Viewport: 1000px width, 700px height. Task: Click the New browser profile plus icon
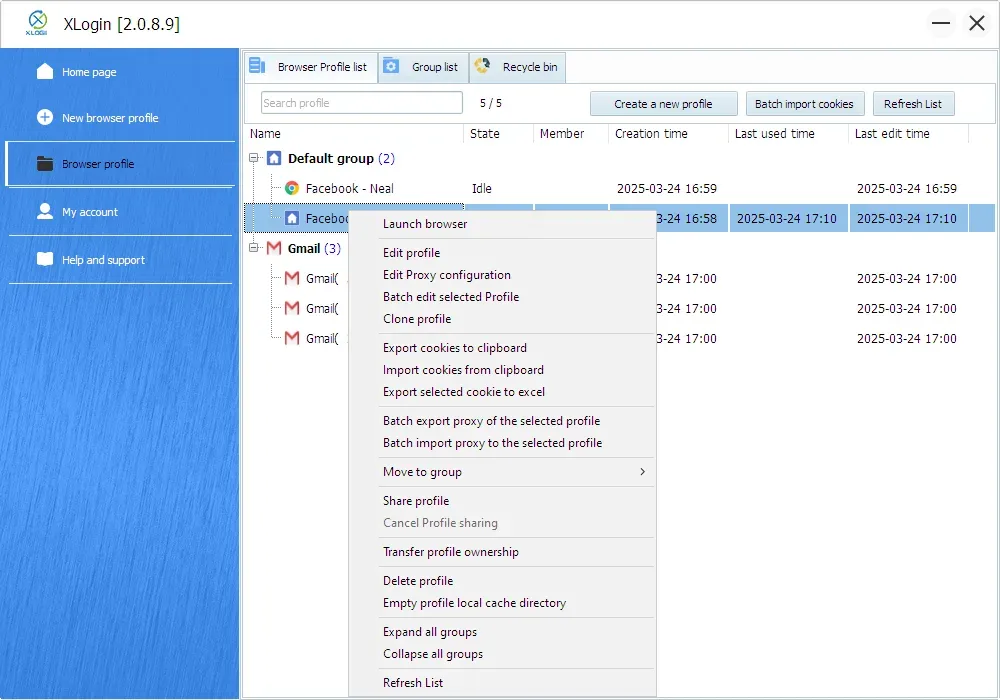[45, 117]
